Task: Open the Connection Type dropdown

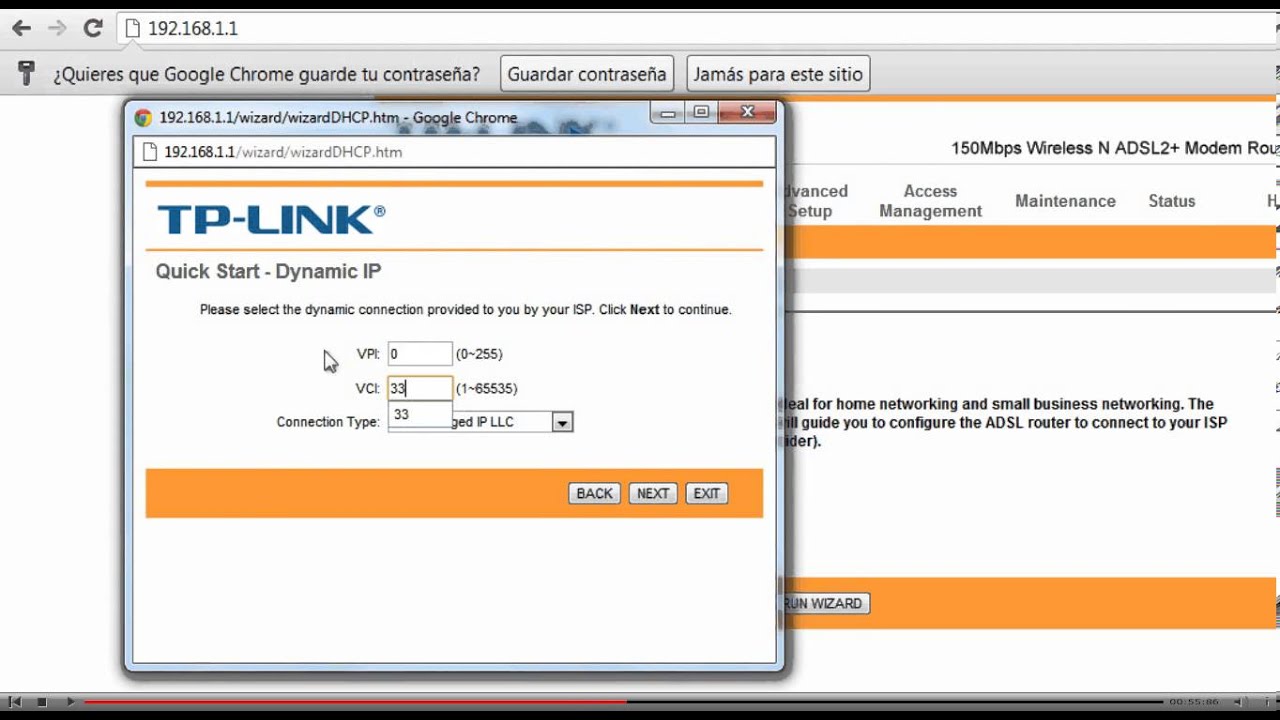Action: click(562, 422)
